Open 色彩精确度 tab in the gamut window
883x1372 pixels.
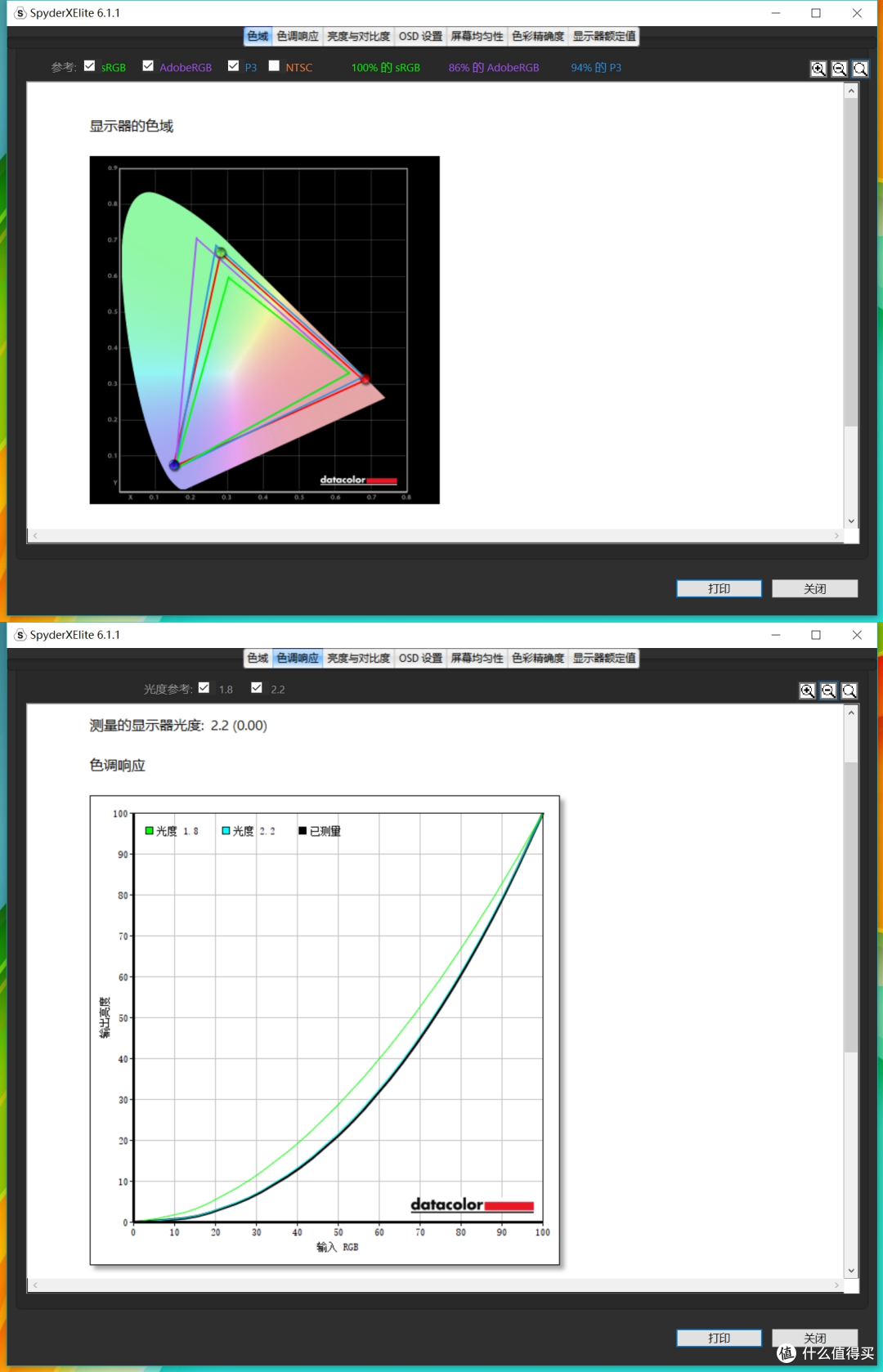[538, 37]
